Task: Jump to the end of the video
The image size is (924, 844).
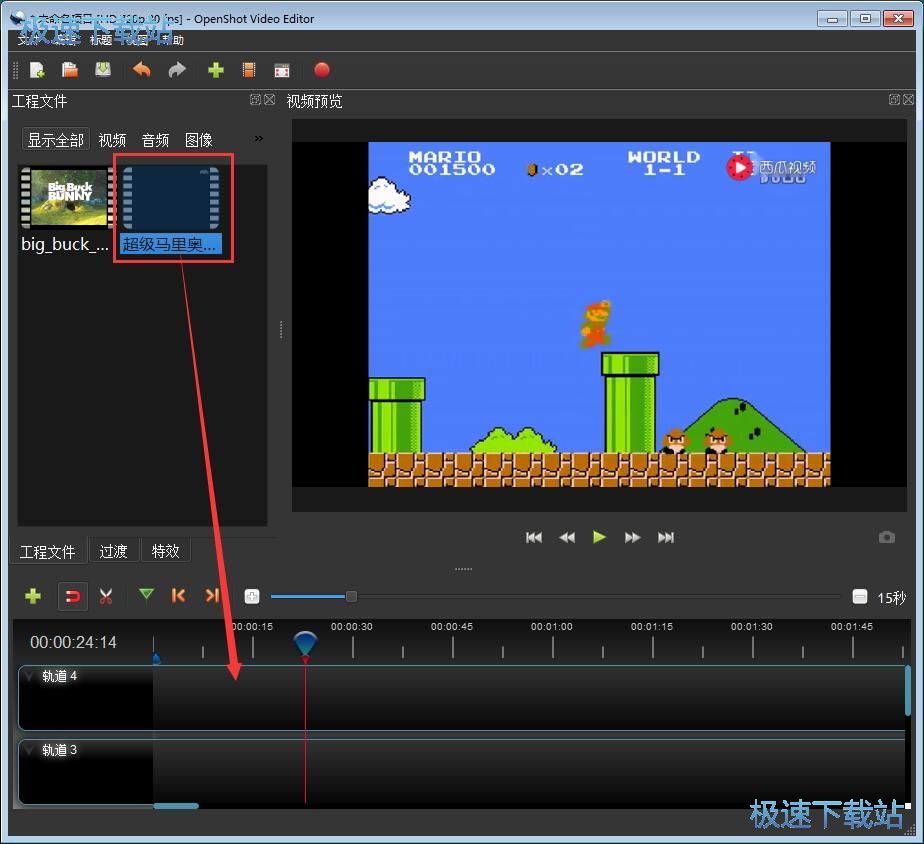Action: coord(666,537)
